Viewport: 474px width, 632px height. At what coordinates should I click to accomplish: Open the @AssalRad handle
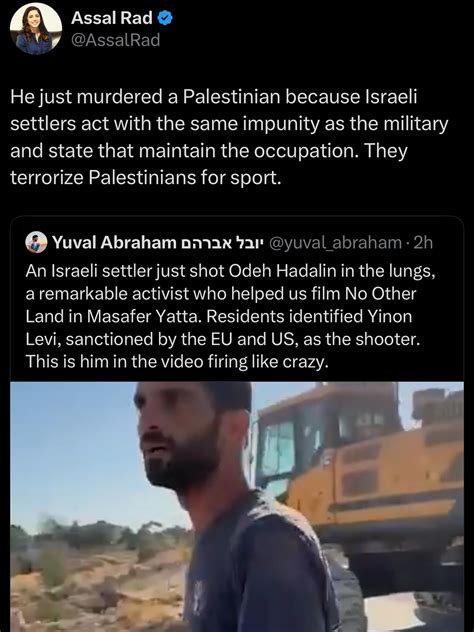pos(115,40)
